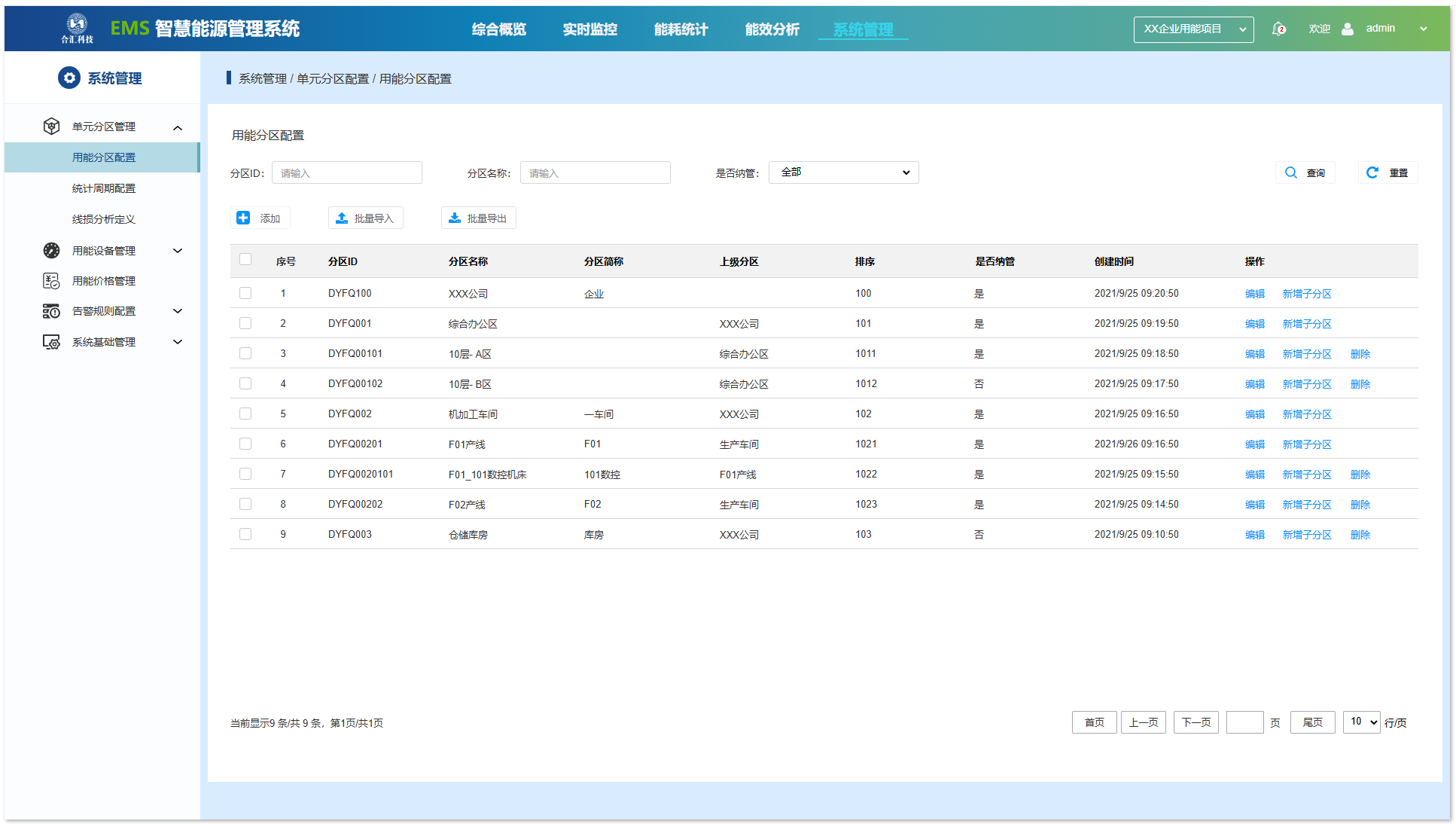Switch to the 能效分析 top tab
The image size is (1456, 824).
[x=772, y=29]
